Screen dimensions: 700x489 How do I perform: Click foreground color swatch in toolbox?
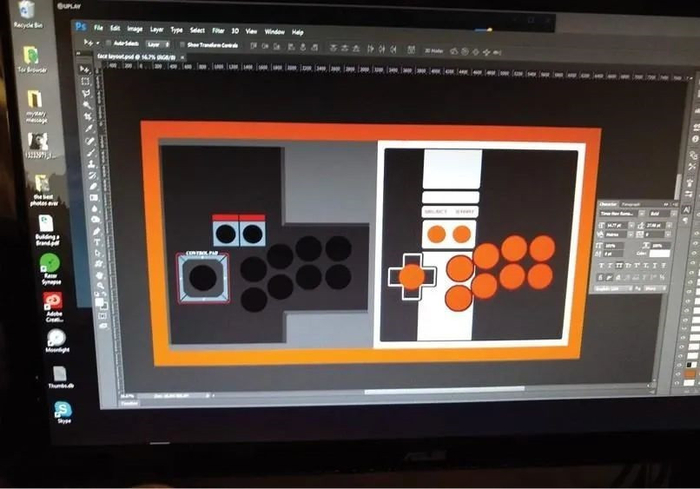click(99, 302)
